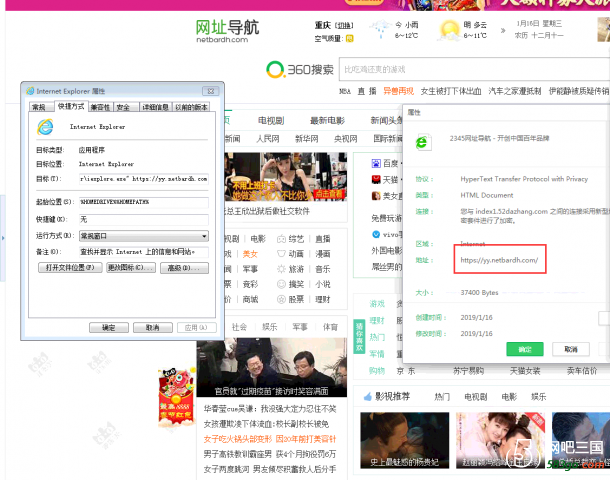
Task: Click the https://yy.netbardh.com/ address text
Action: [x=499, y=260]
